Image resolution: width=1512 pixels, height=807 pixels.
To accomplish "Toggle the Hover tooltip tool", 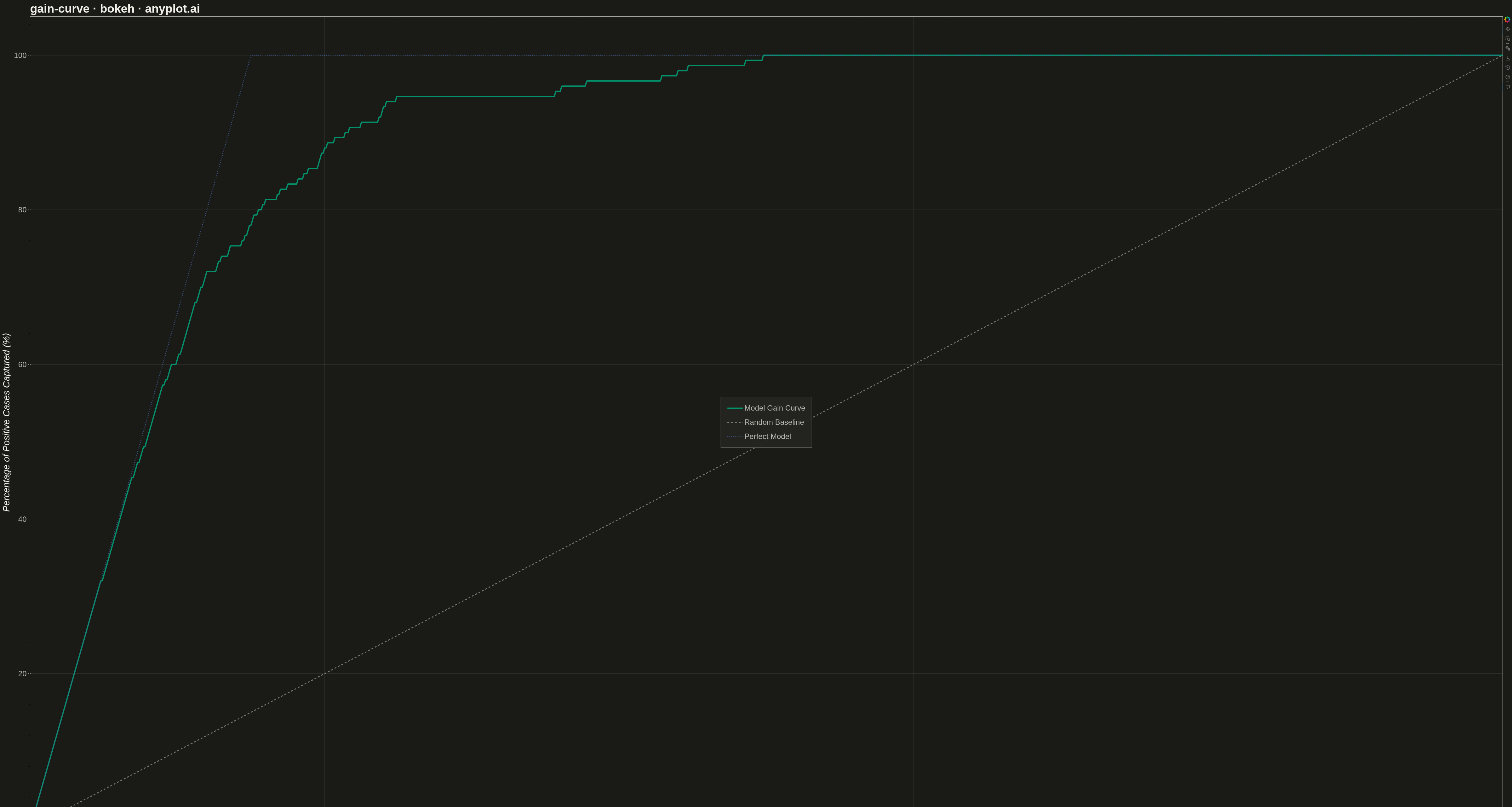I will pos(1507,87).
